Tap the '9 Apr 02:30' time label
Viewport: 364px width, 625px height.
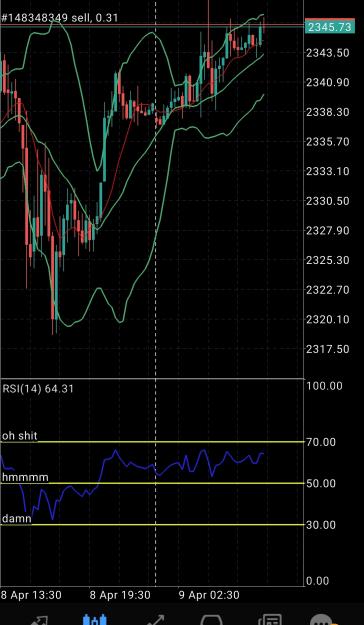click(209, 596)
